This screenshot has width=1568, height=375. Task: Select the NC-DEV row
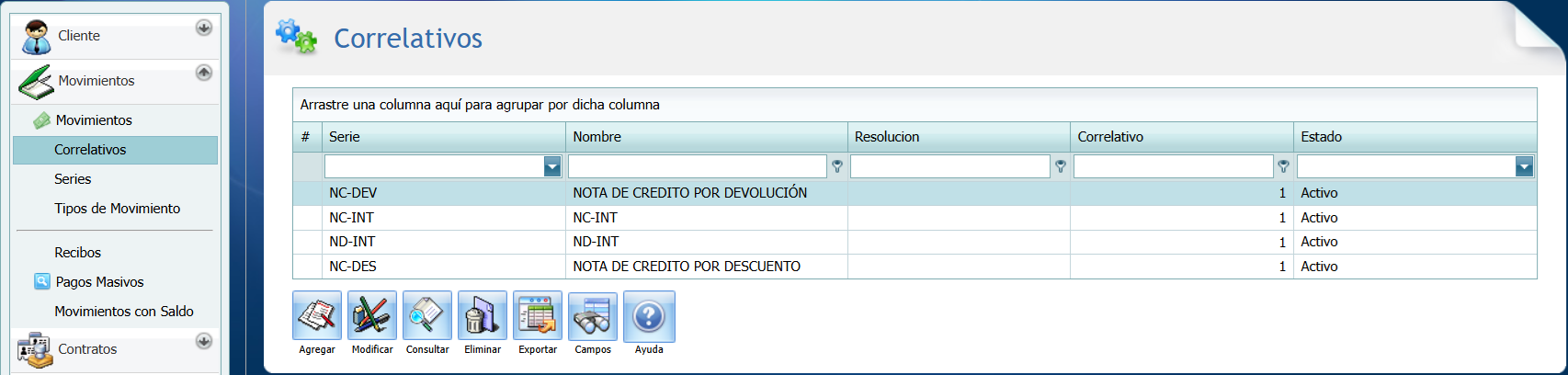[x=915, y=193]
